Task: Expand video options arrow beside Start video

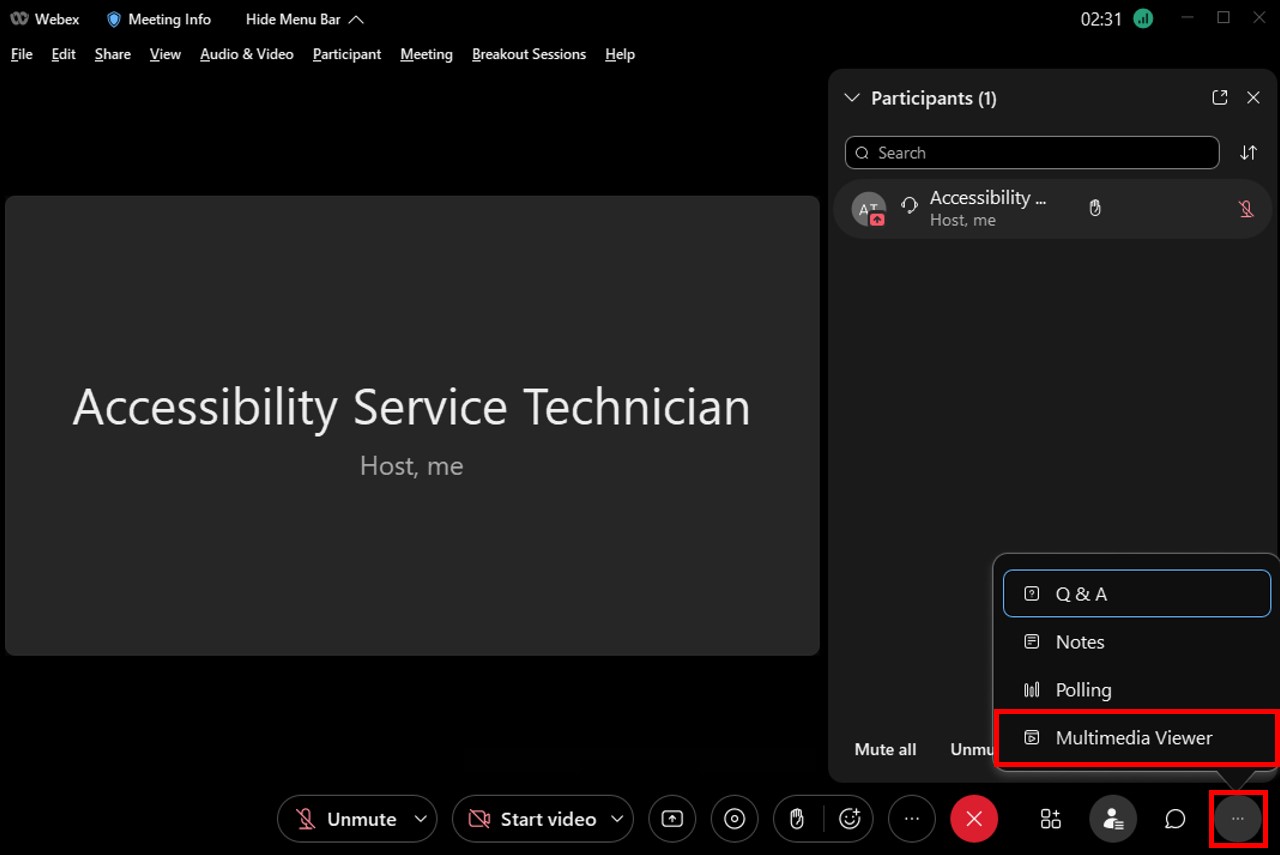Action: (x=617, y=819)
